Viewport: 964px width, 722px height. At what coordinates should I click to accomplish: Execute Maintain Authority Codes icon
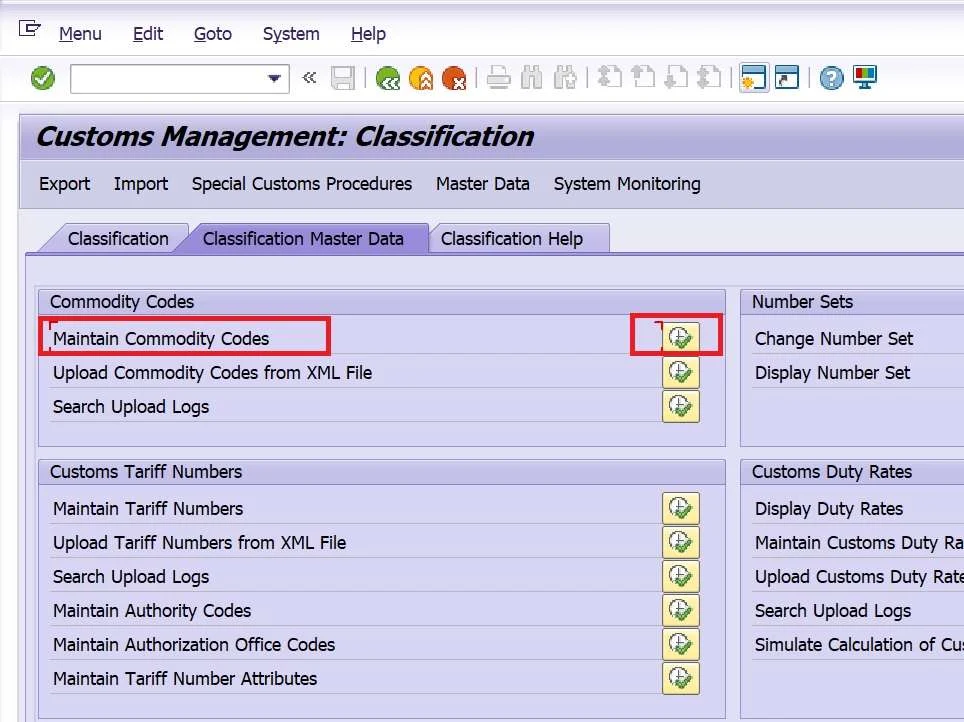[681, 610]
